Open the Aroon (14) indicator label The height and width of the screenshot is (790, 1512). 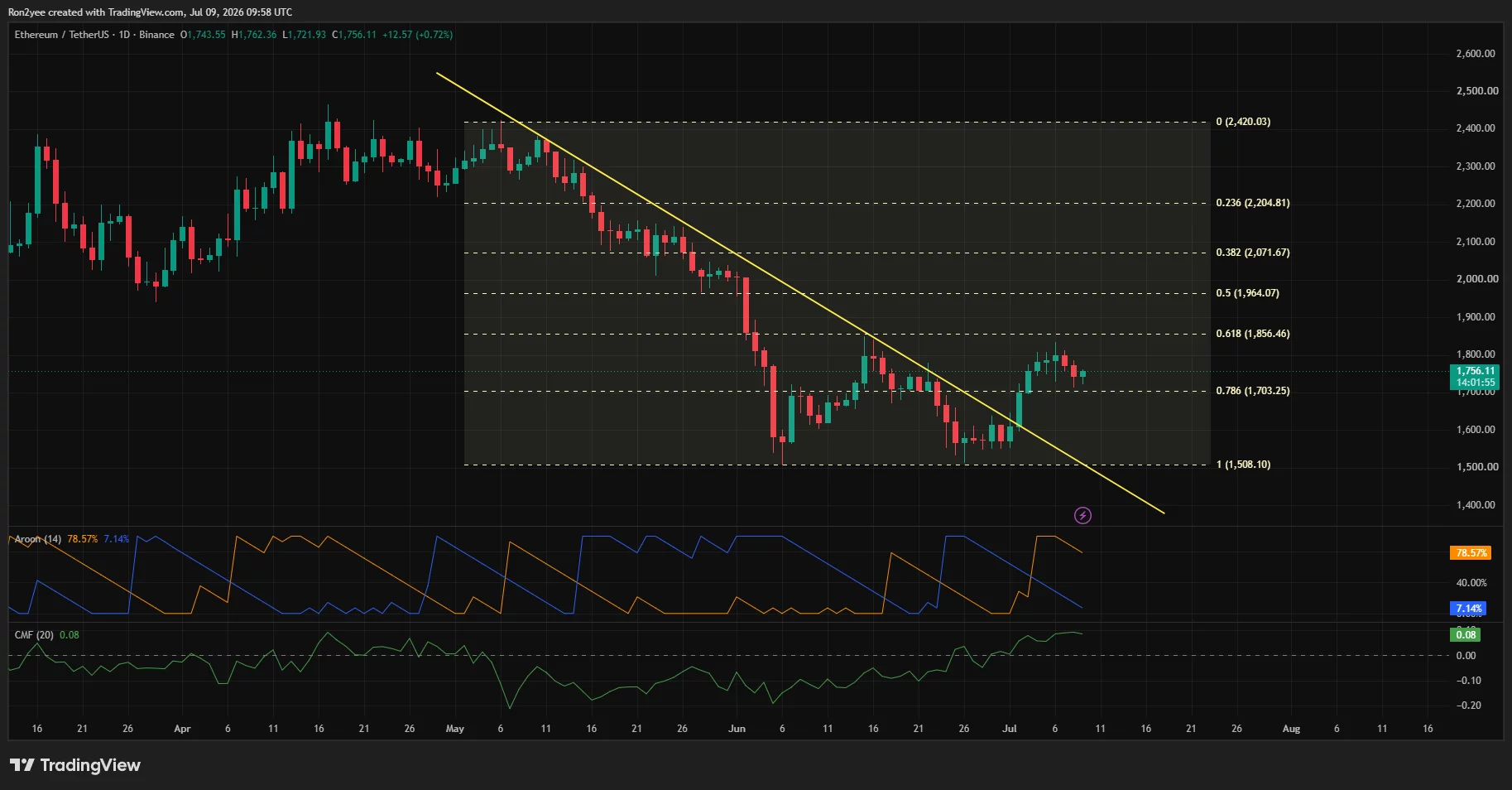pyautogui.click(x=38, y=539)
